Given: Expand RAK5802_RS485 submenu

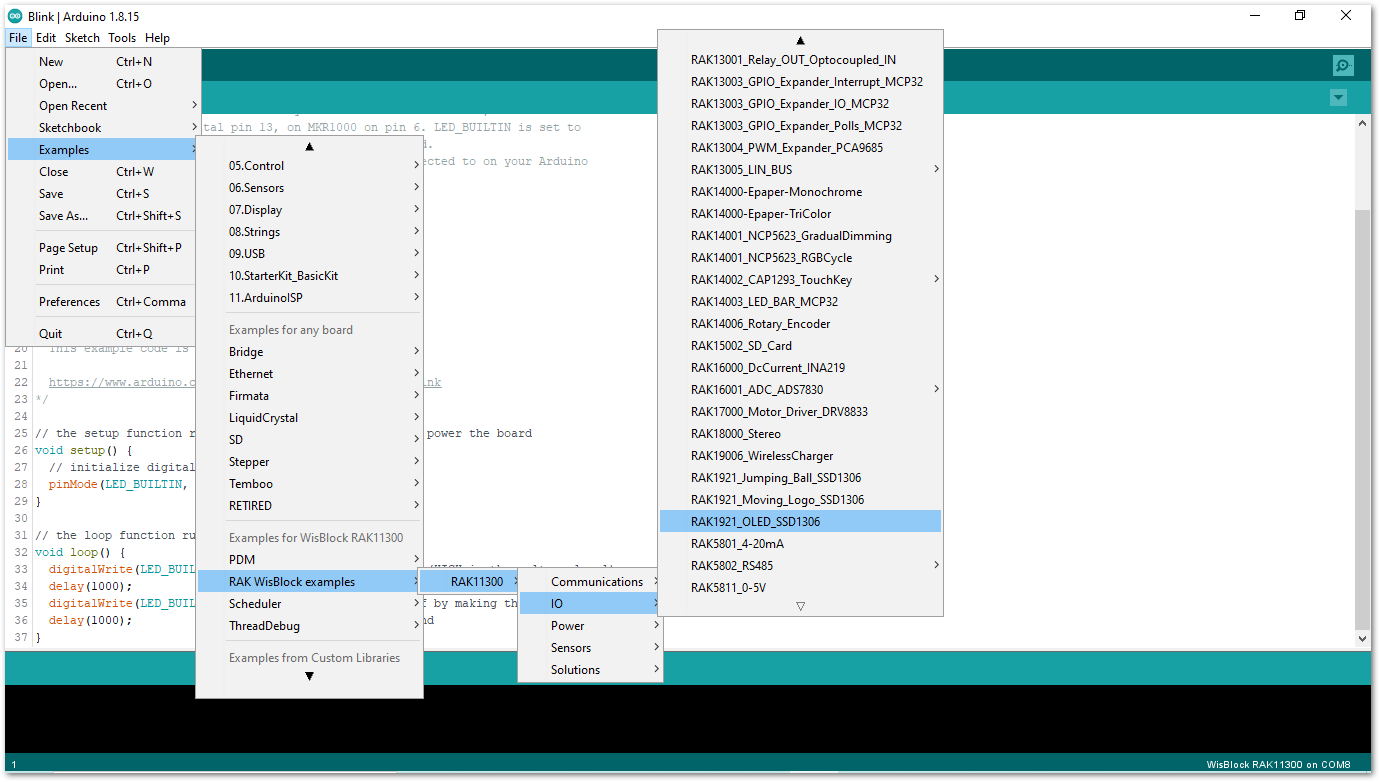Looking at the screenshot, I should [x=800, y=566].
